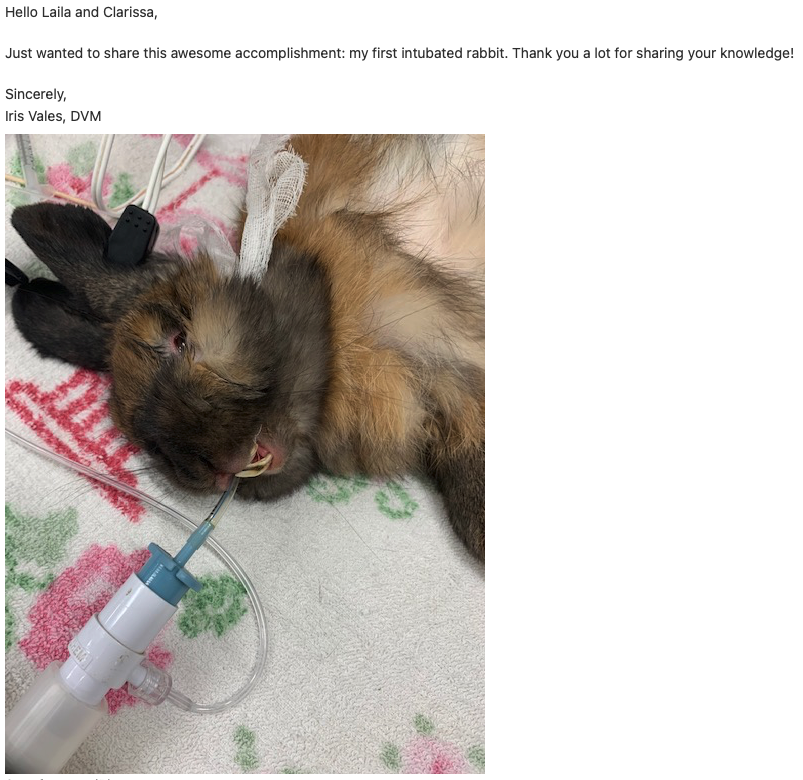
Task: Open the attached rabbit photo
Action: pos(245,453)
